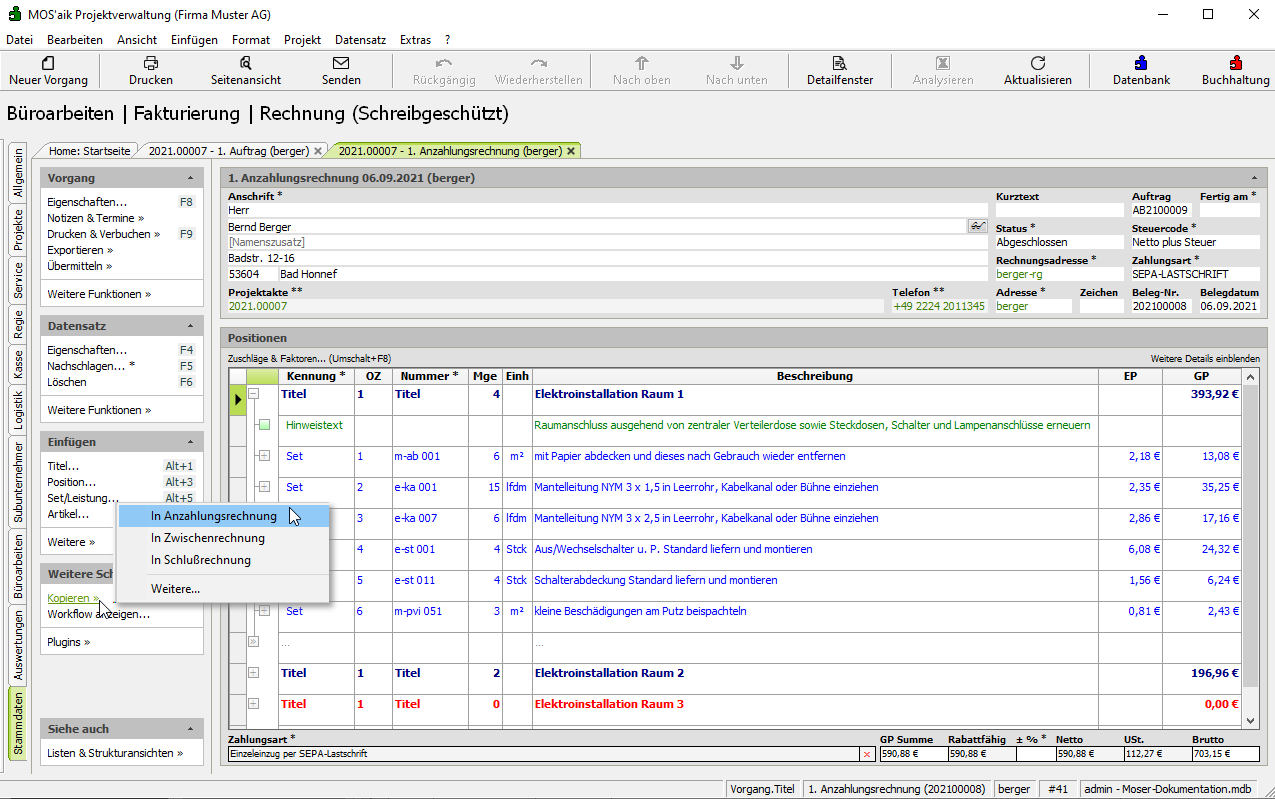Click the Drucken printer icon
Screen dimensions: 1275x799
pyautogui.click(x=151, y=63)
